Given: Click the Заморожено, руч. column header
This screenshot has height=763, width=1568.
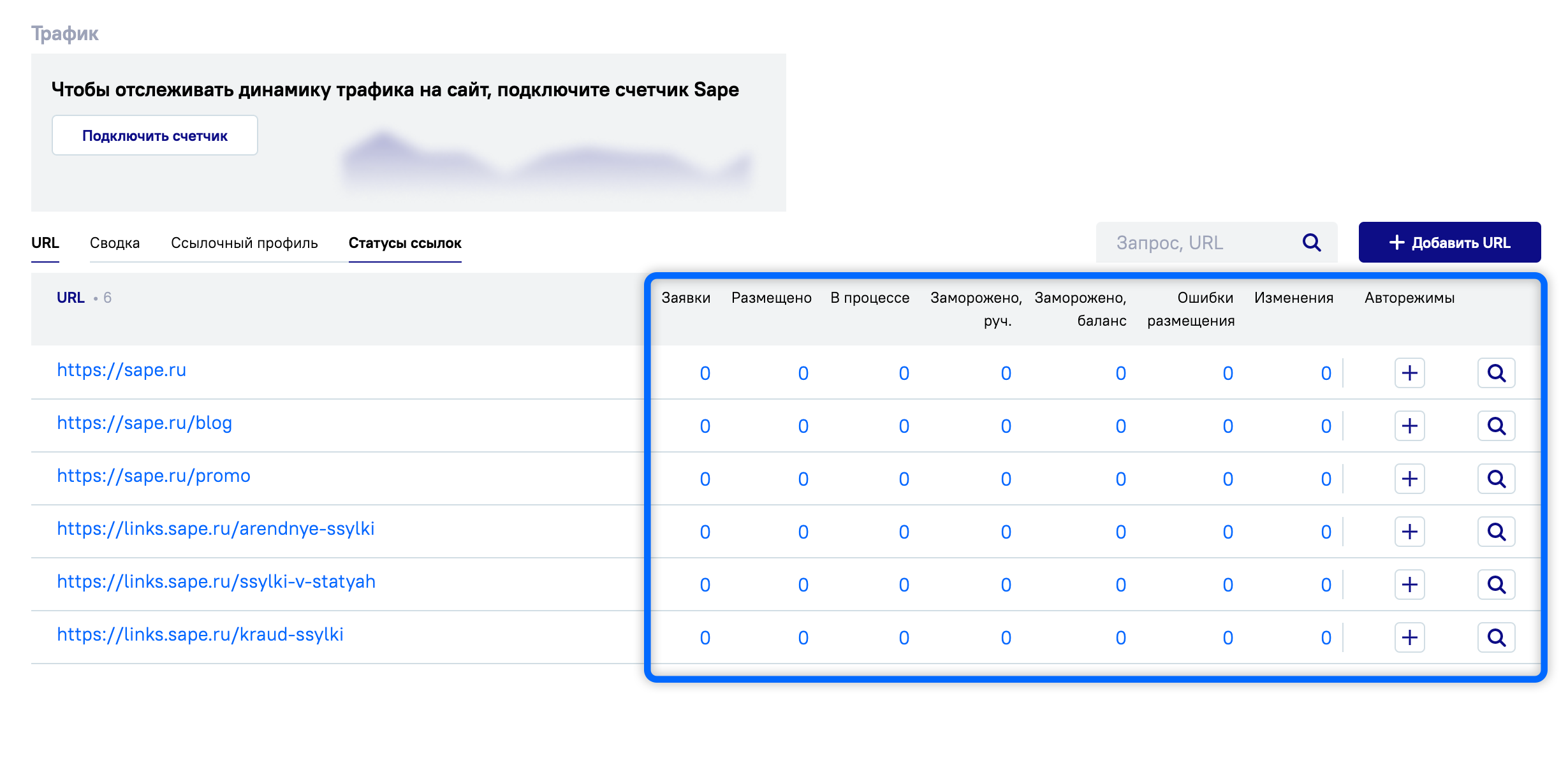Looking at the screenshot, I should (976, 309).
